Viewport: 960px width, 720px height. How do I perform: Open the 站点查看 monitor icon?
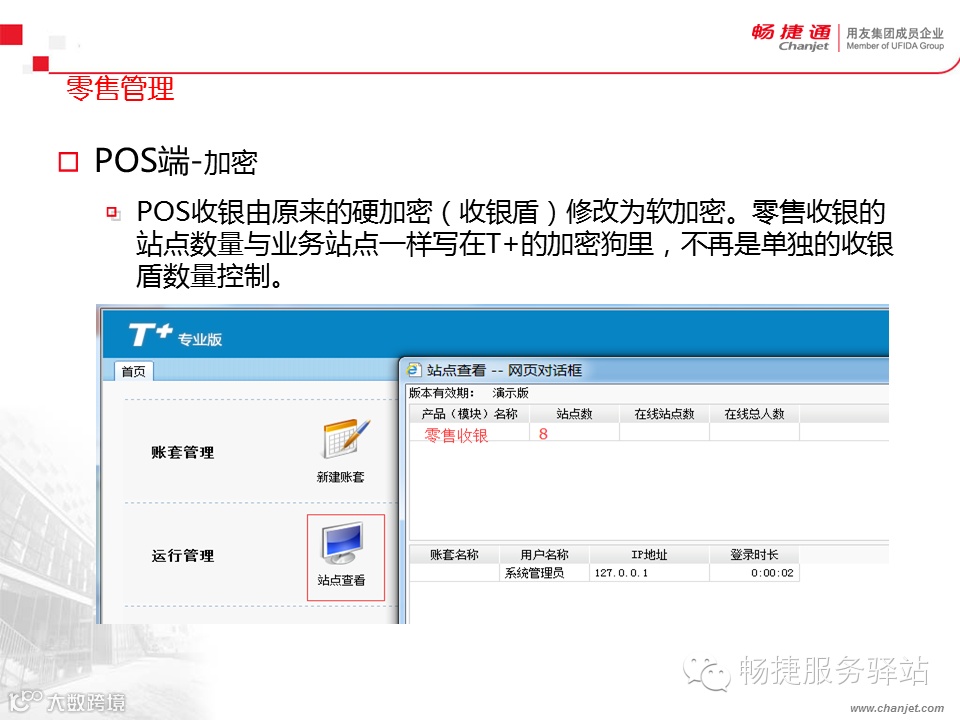tap(343, 542)
